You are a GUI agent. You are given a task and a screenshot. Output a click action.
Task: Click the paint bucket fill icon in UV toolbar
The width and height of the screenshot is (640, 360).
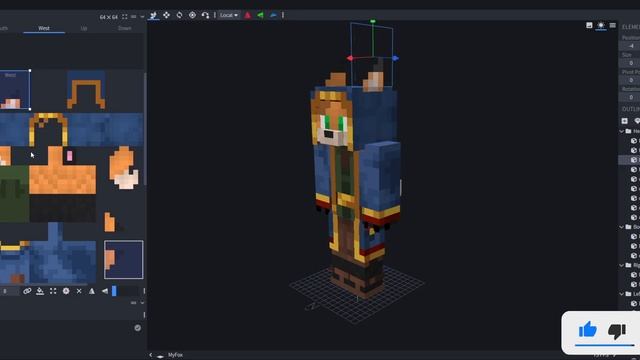coord(40,291)
